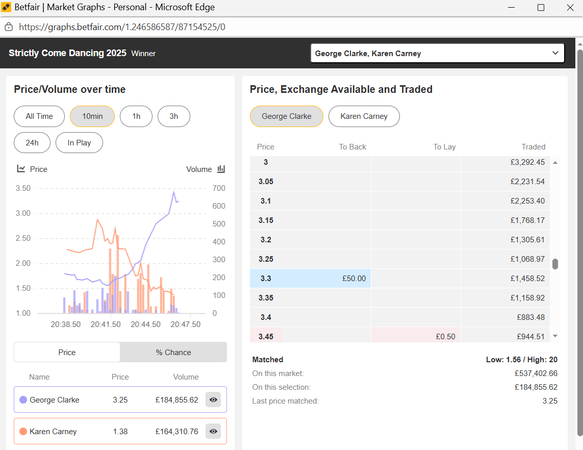
Task: Click the 3.2 price cell
Action: coord(265,240)
